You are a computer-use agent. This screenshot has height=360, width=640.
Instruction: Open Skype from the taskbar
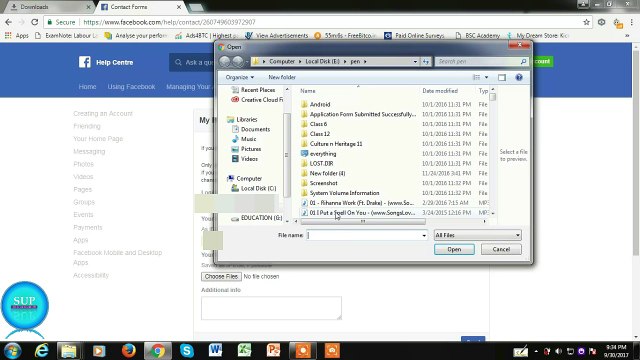coord(187,351)
